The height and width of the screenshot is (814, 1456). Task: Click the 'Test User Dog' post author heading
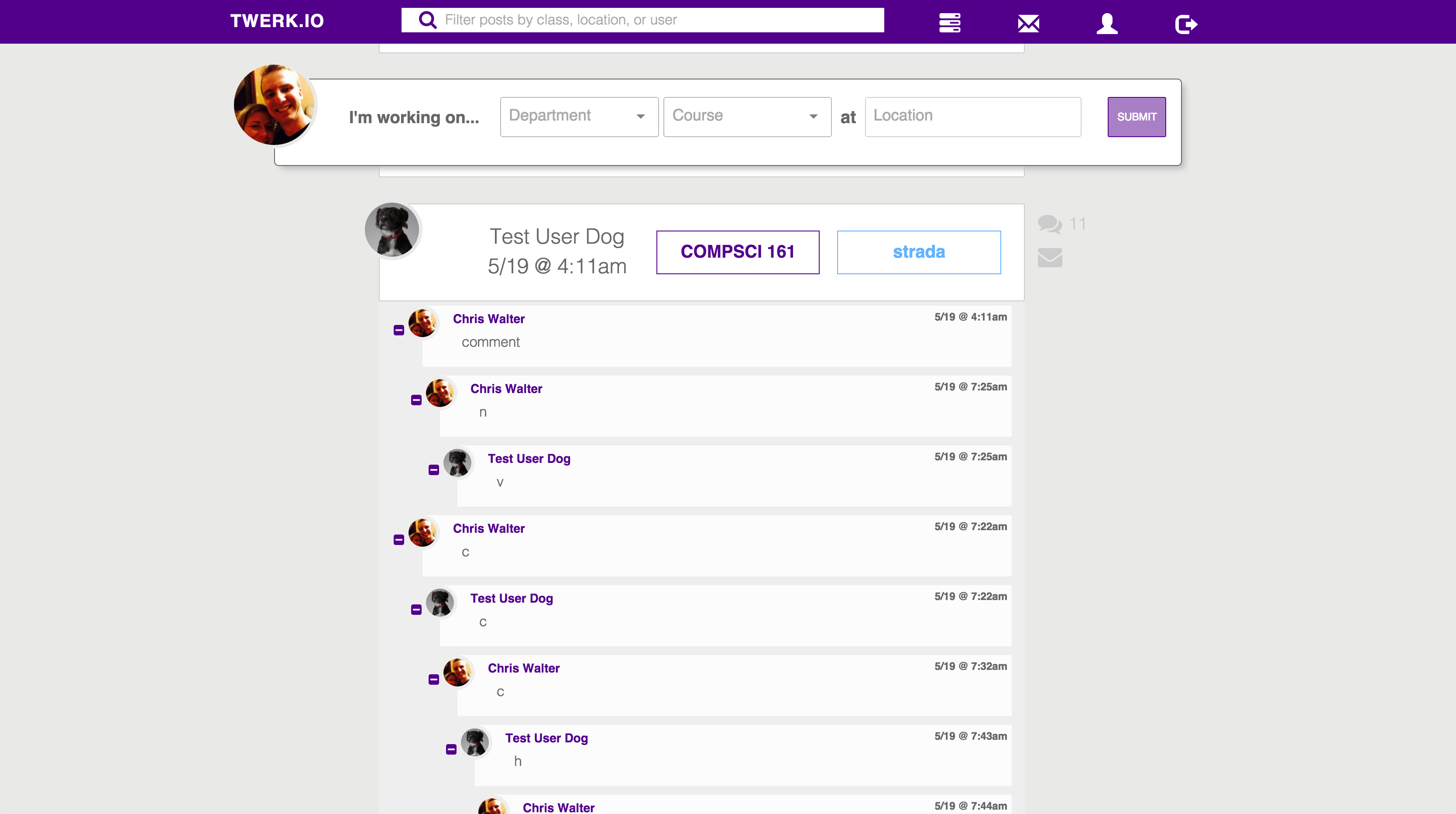click(557, 236)
